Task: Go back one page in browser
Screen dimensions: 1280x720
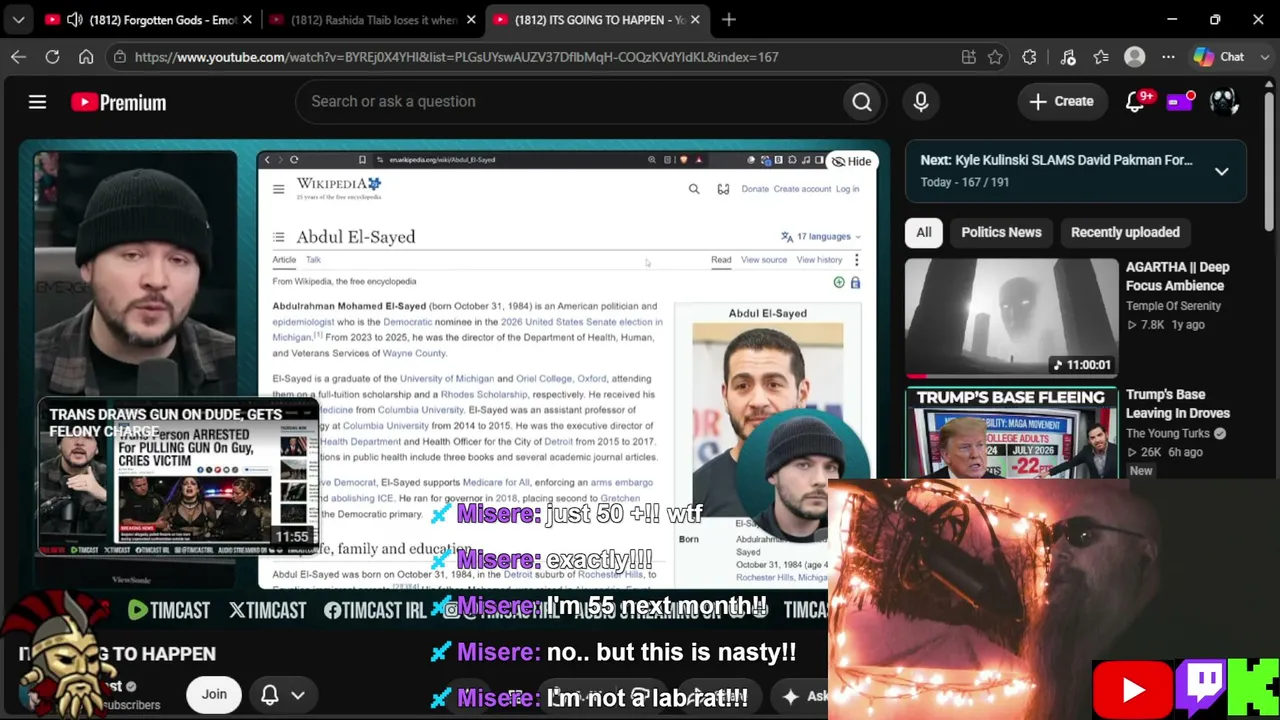Action: pyautogui.click(x=18, y=57)
